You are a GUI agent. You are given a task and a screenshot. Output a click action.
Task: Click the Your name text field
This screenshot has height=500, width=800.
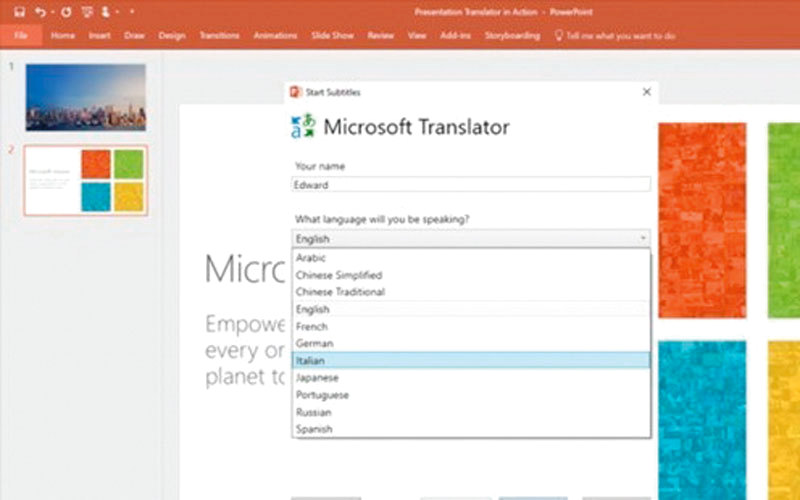(x=471, y=184)
